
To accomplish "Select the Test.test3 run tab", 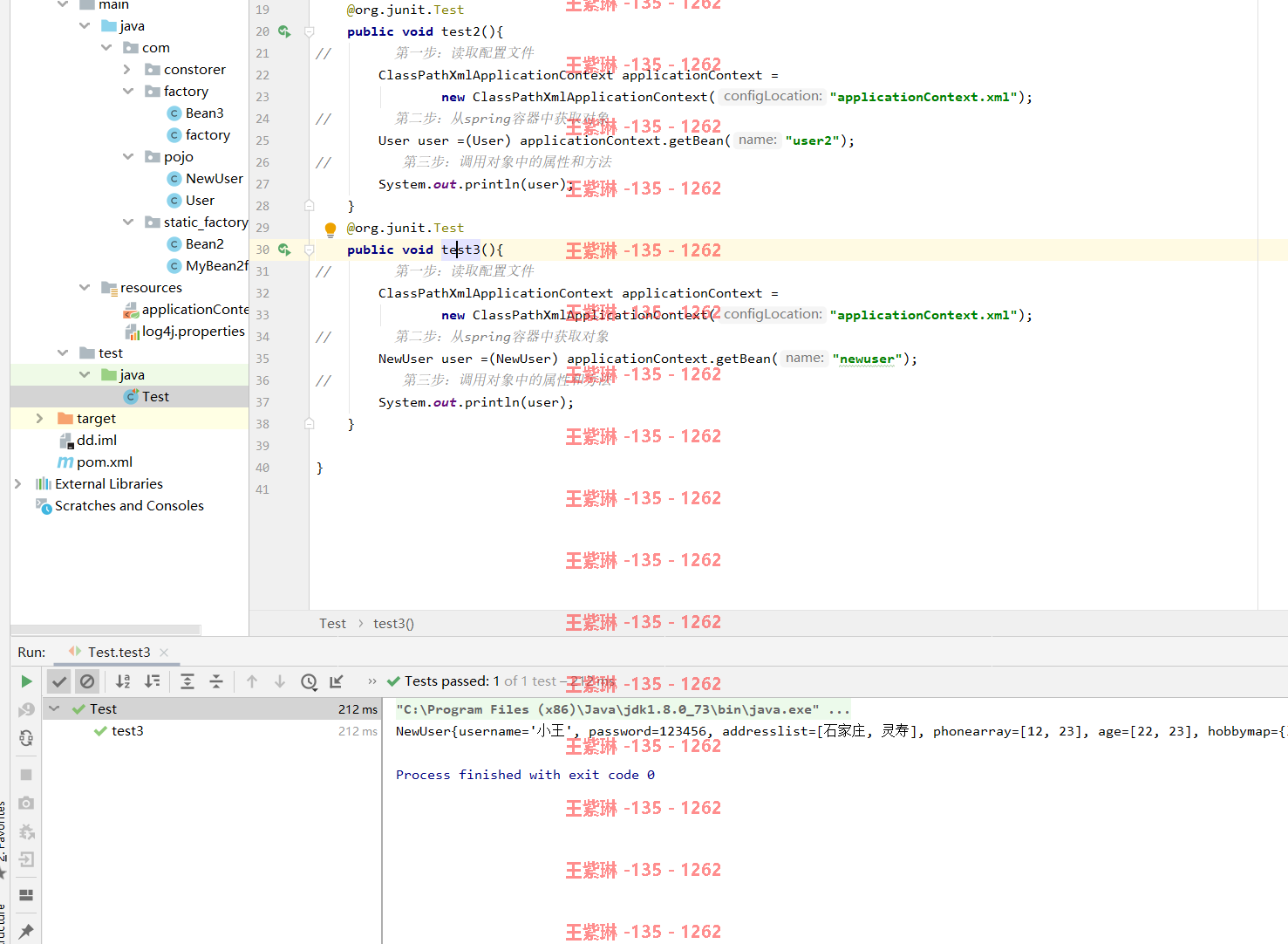I will tap(119, 652).
